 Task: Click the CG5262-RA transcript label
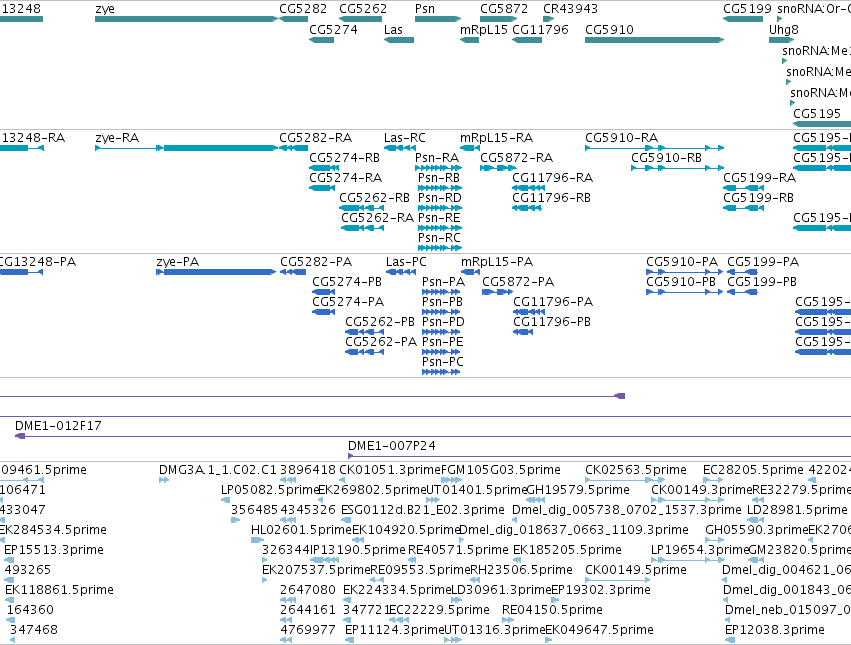[x=378, y=218]
